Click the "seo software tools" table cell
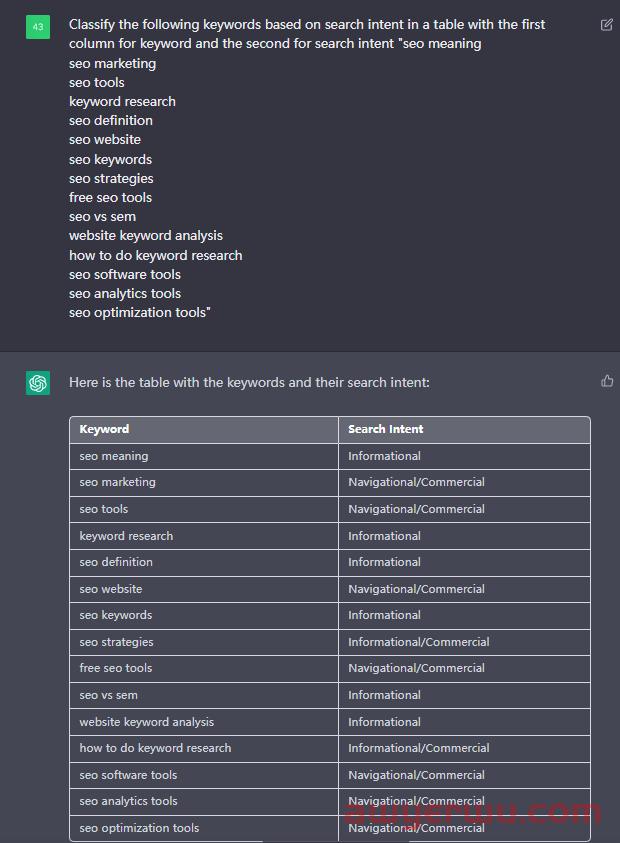Image resolution: width=620 pixels, height=843 pixels. tap(129, 775)
